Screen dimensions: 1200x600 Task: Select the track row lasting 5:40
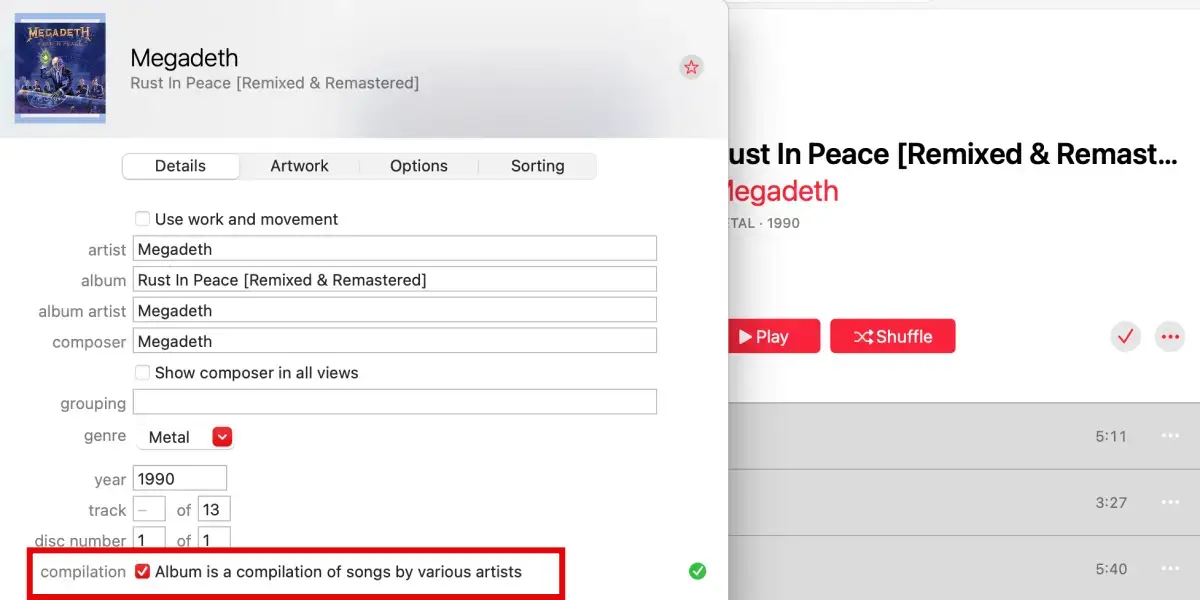[964, 568]
